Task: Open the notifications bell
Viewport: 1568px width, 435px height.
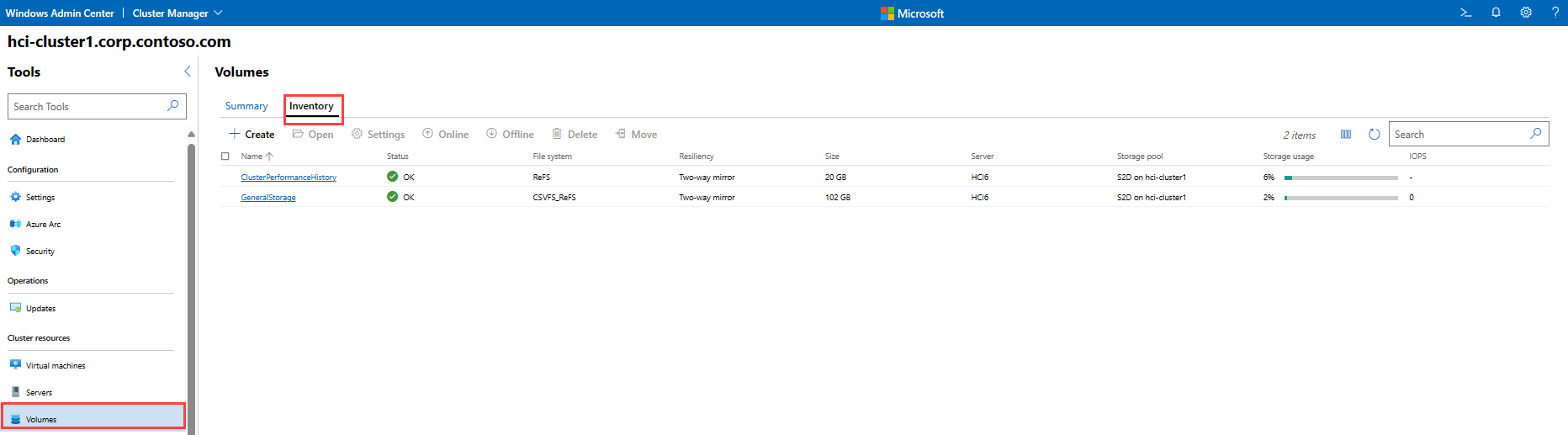Action: click(1496, 13)
